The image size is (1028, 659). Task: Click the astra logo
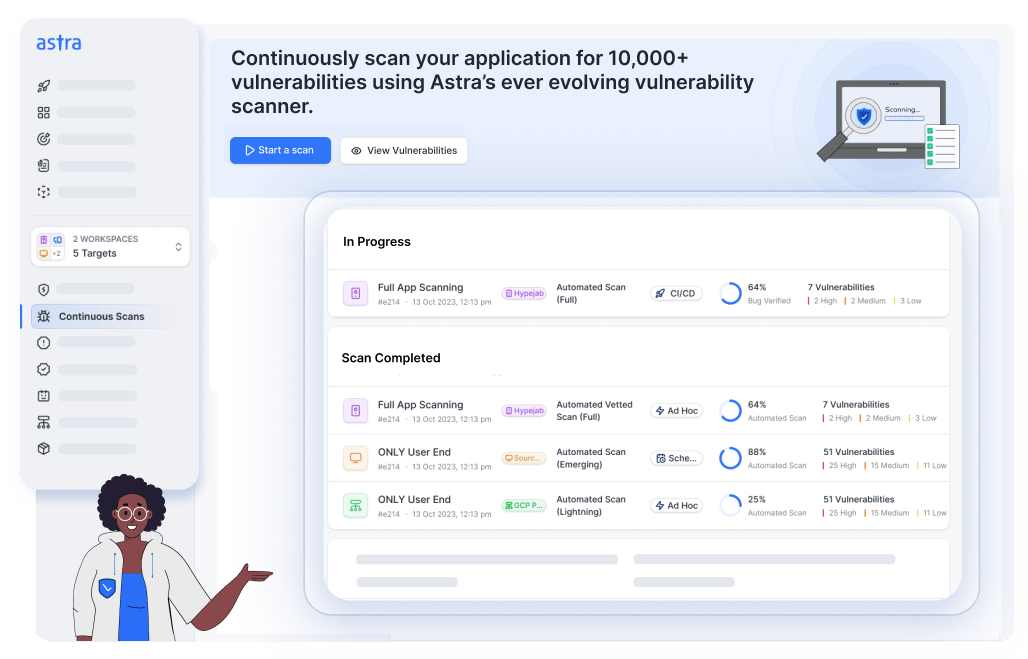59,43
